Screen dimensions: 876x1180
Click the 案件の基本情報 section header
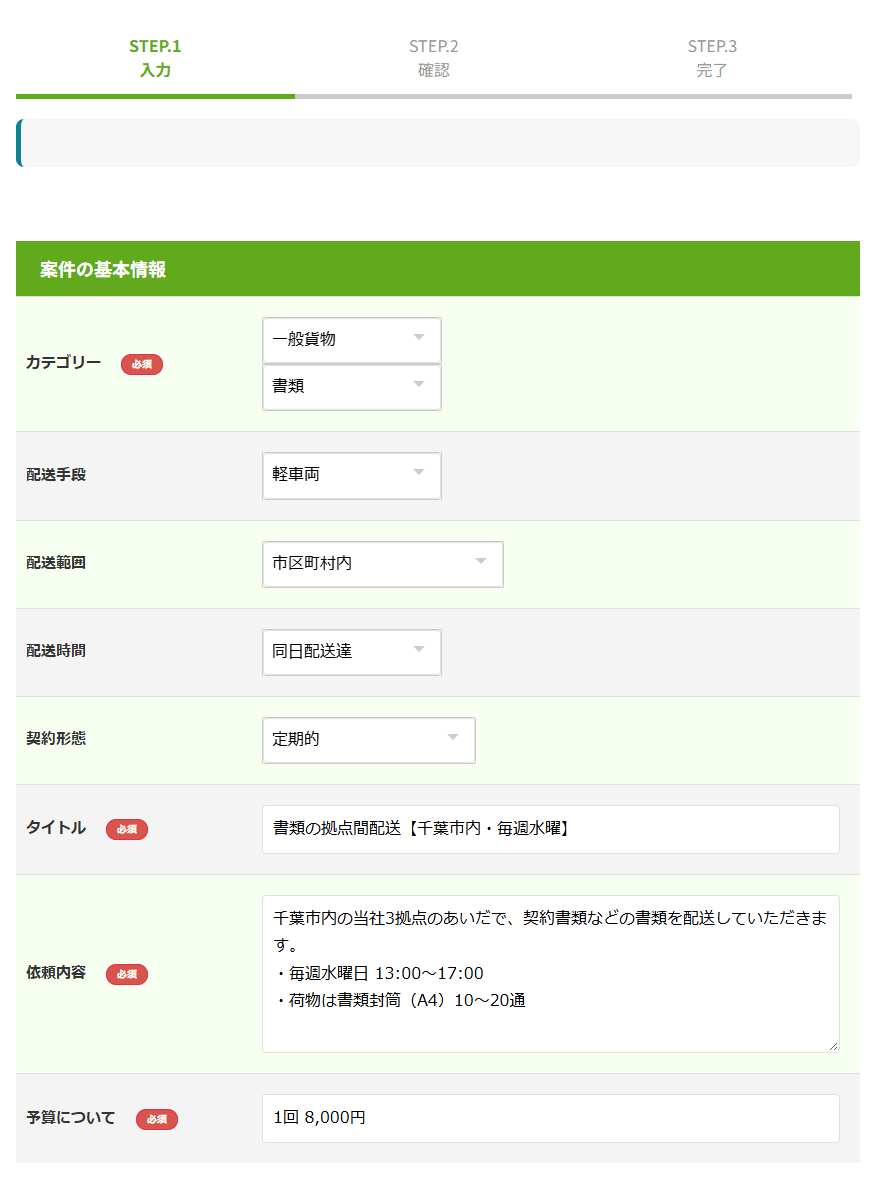point(438,269)
